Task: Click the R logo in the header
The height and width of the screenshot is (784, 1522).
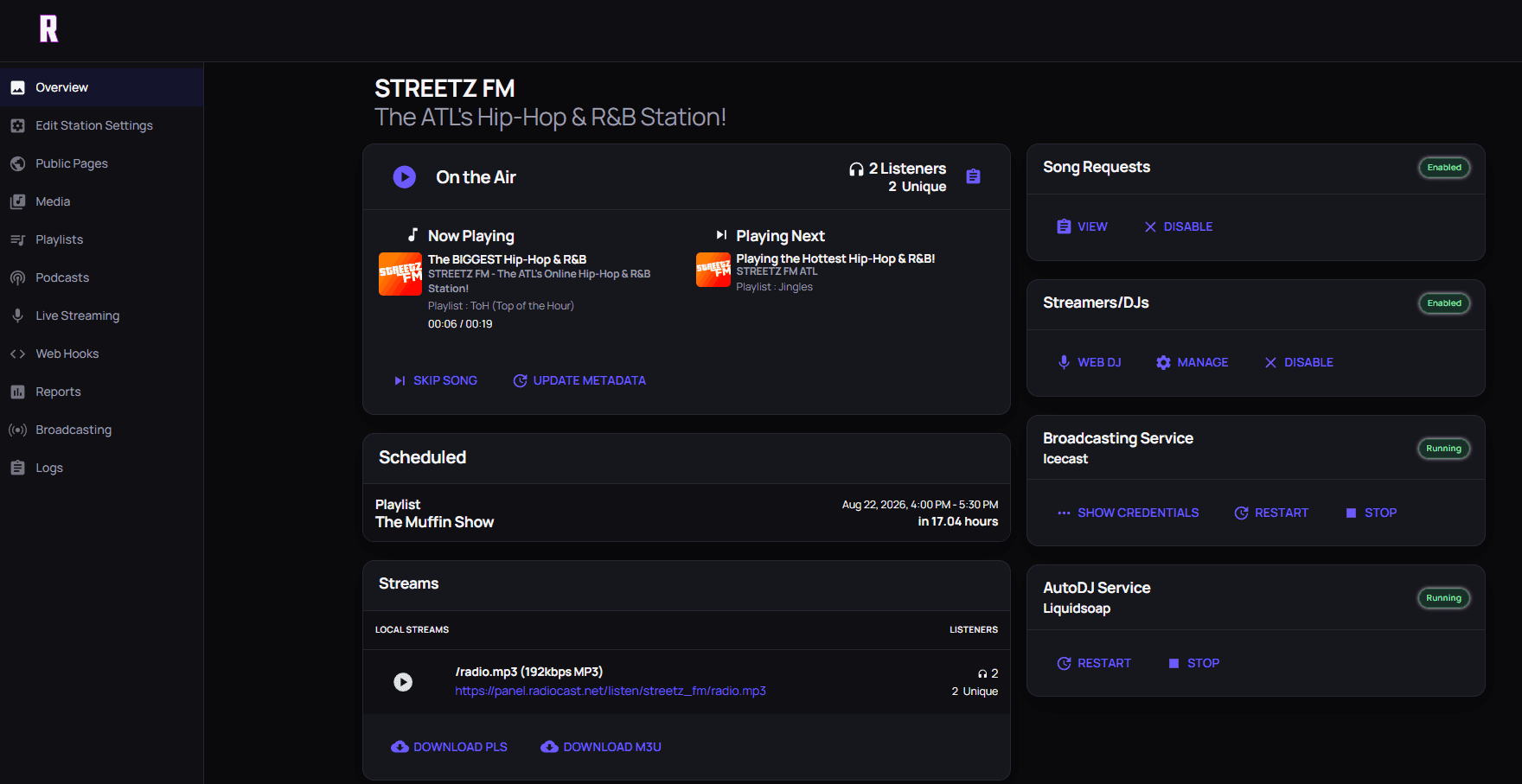Action: [49, 29]
